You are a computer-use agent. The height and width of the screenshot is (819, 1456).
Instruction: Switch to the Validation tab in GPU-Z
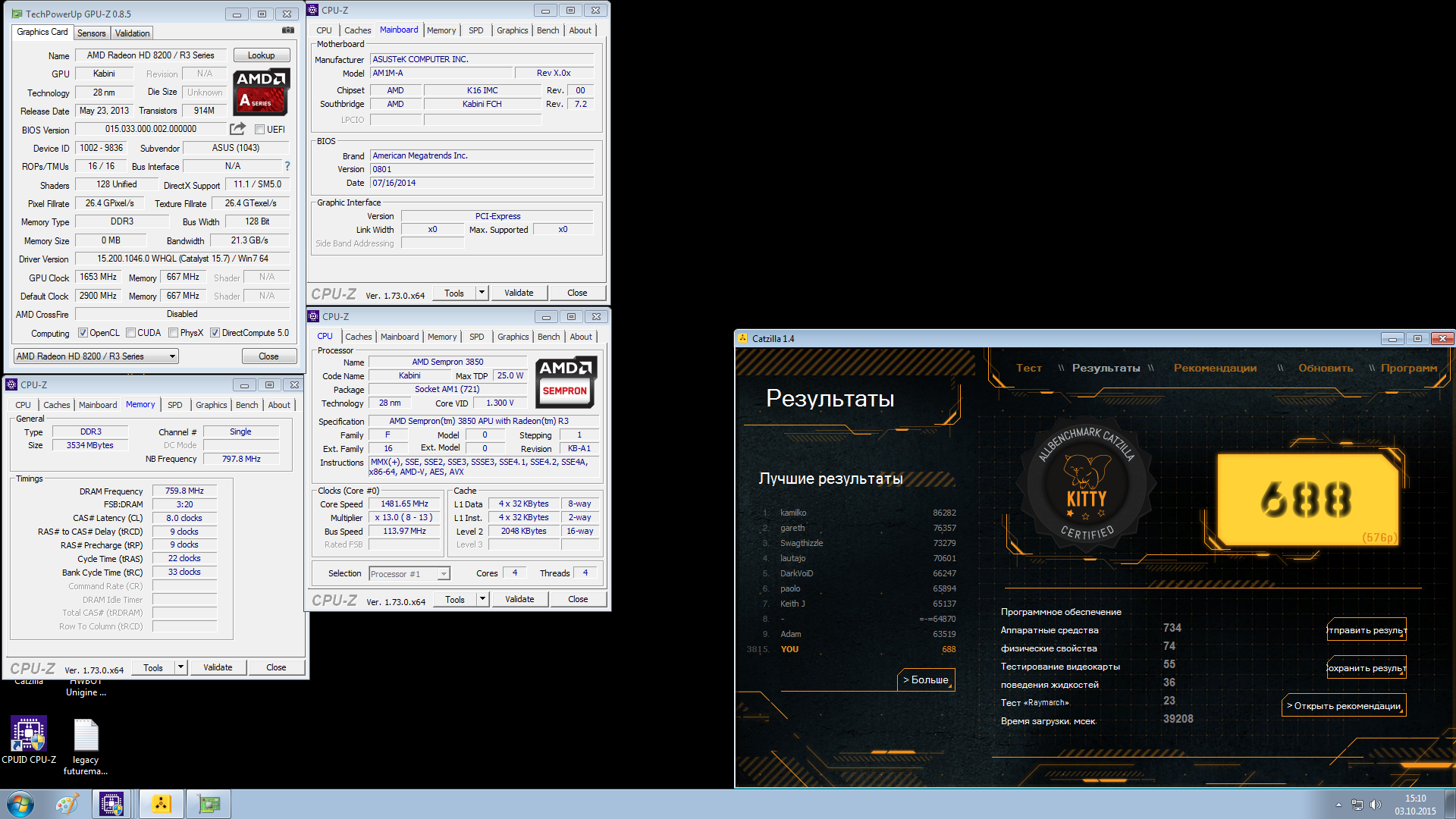tap(132, 33)
